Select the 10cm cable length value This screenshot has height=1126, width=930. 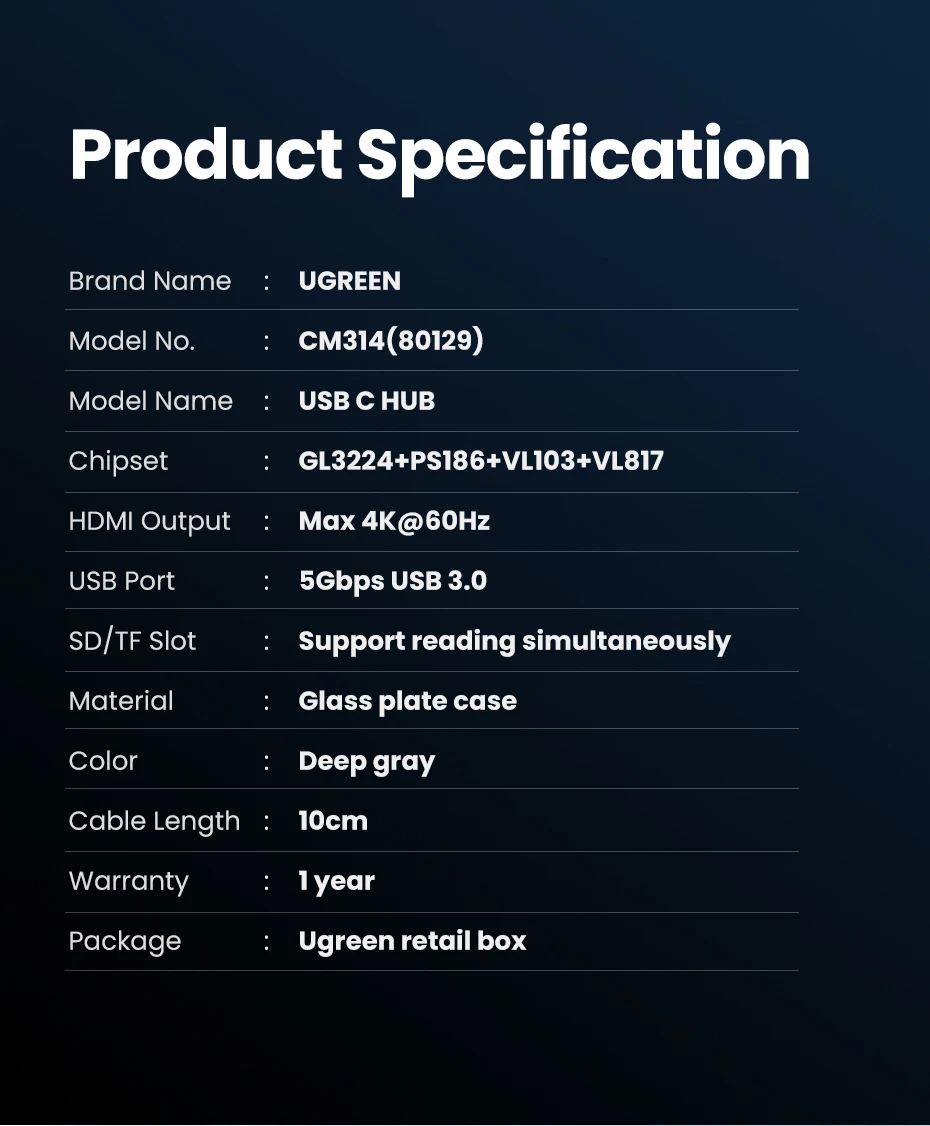tap(333, 821)
